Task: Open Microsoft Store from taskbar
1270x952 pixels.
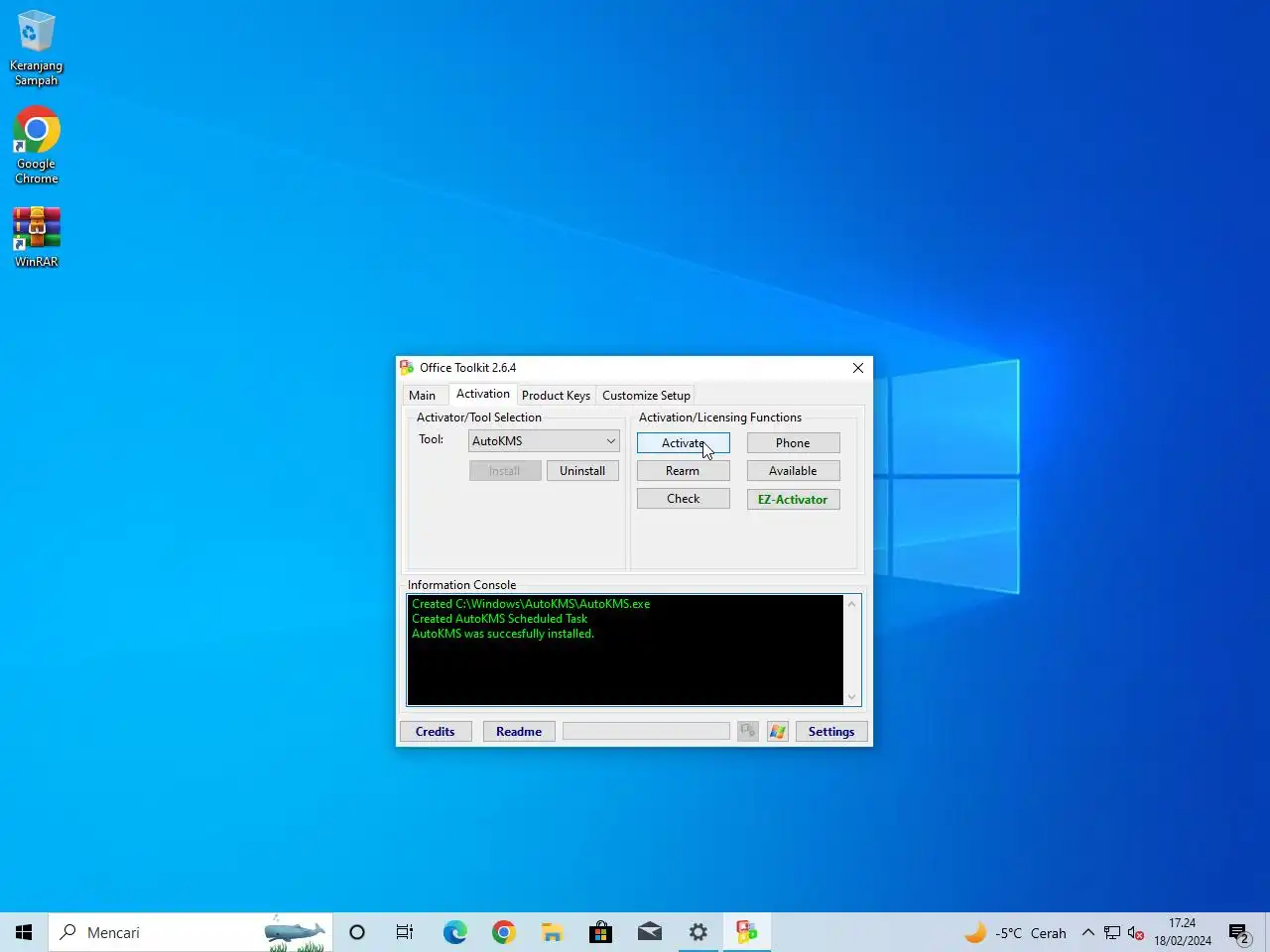Action: (601, 932)
